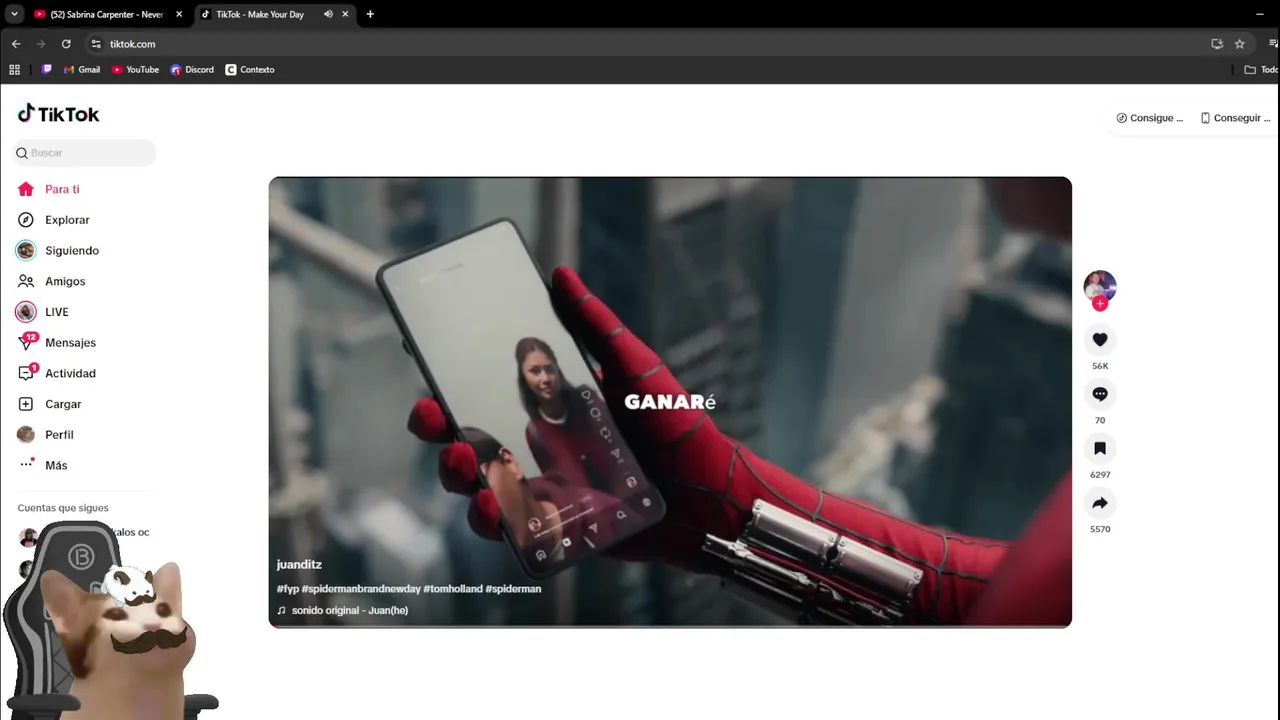The width and height of the screenshot is (1280, 720).
Task: Open the YouTube bookmark
Action: (135, 70)
